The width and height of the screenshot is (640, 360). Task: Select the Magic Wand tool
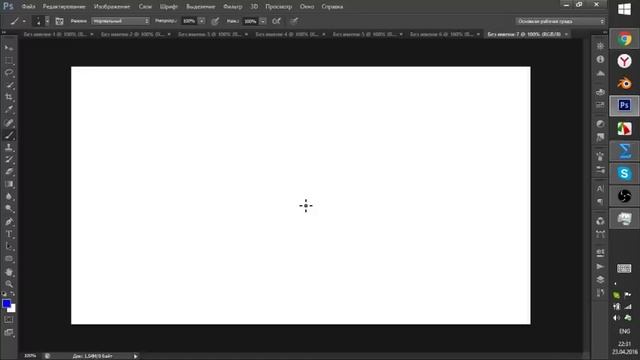pyautogui.click(x=9, y=85)
